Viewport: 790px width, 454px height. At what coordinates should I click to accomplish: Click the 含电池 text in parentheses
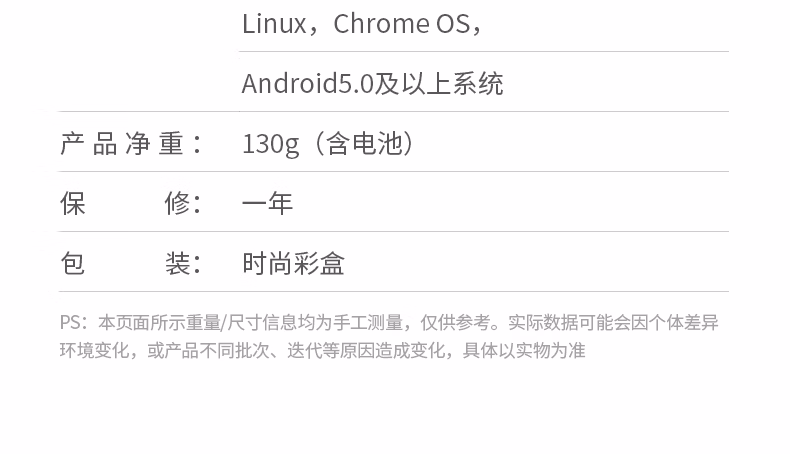(365, 144)
